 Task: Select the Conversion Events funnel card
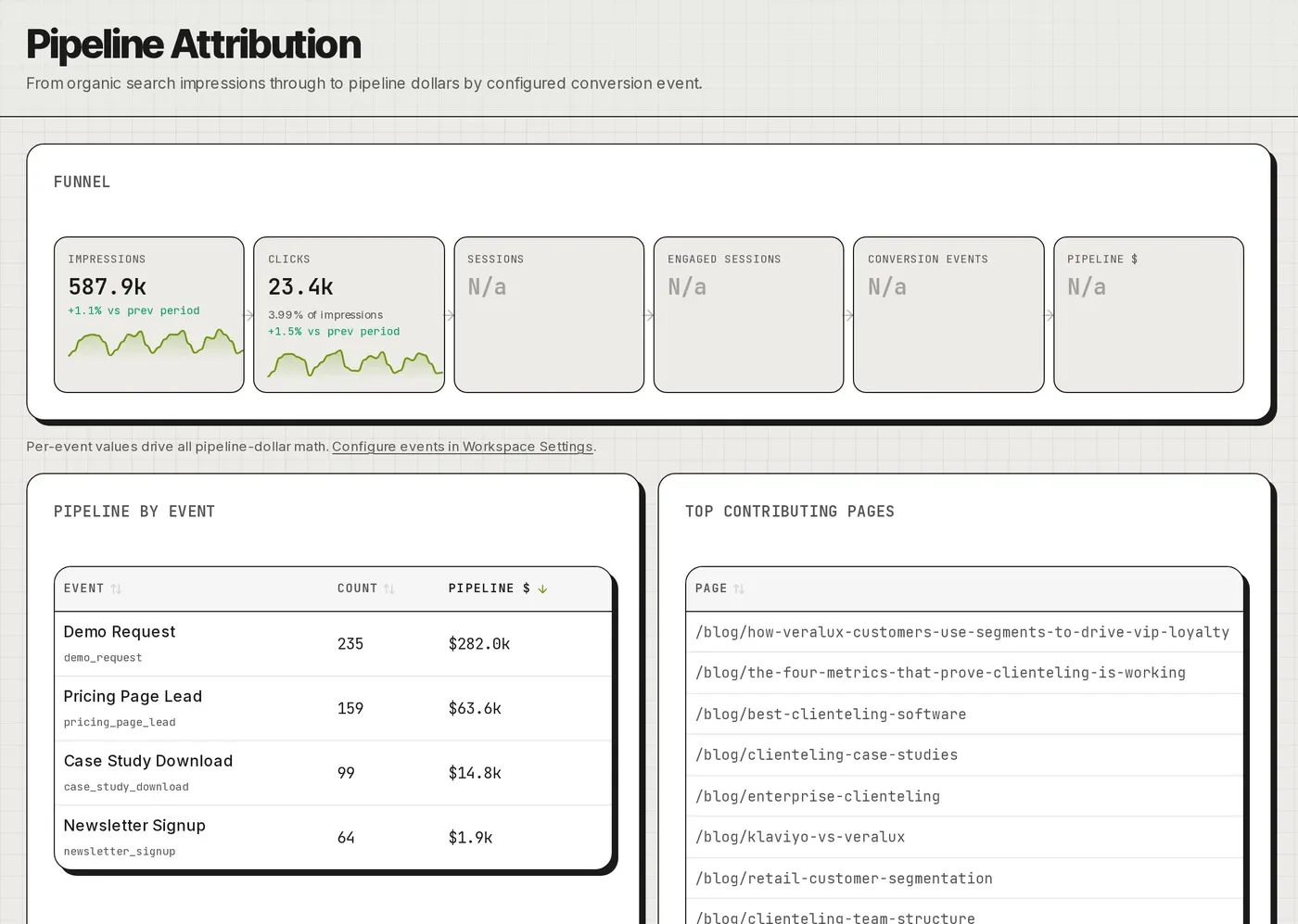[948, 314]
